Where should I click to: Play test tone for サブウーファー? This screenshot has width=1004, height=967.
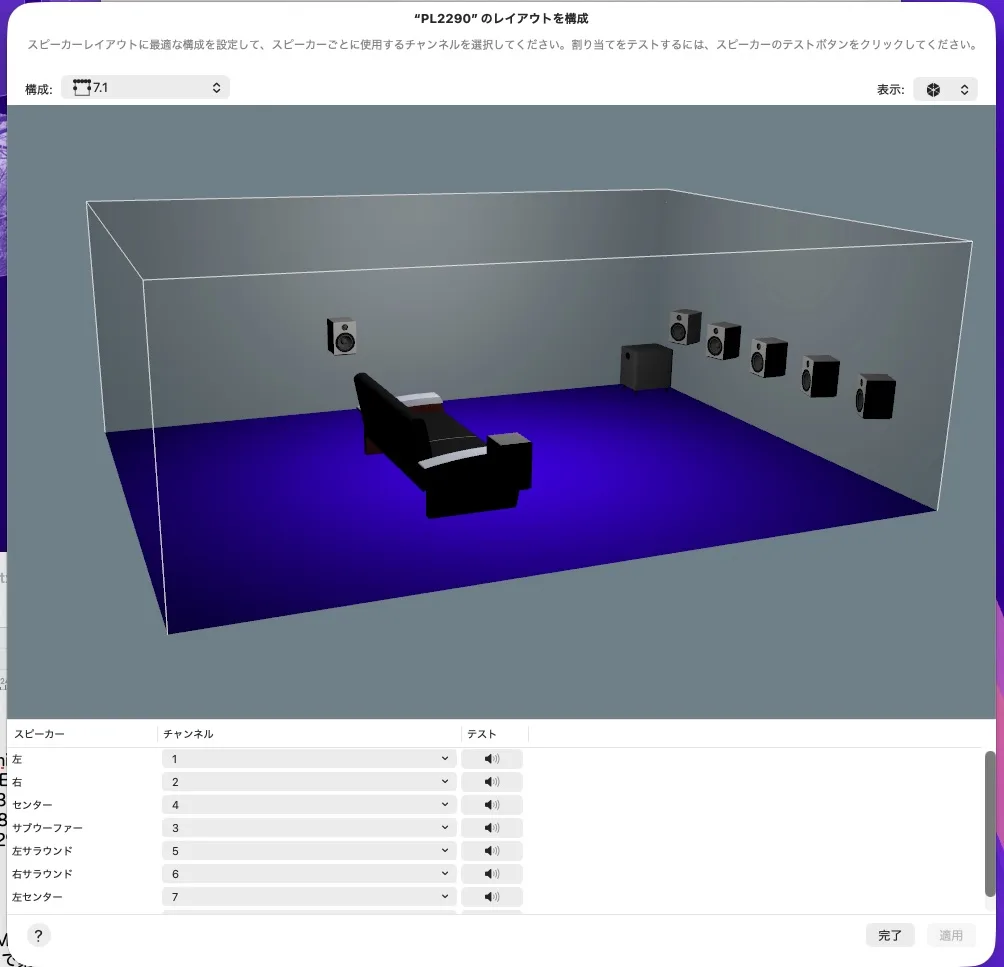[x=491, y=828]
